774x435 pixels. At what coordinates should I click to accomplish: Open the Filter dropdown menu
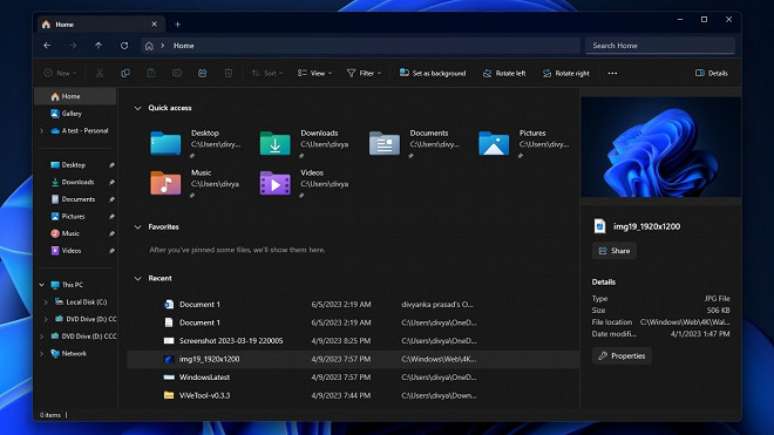(364, 73)
